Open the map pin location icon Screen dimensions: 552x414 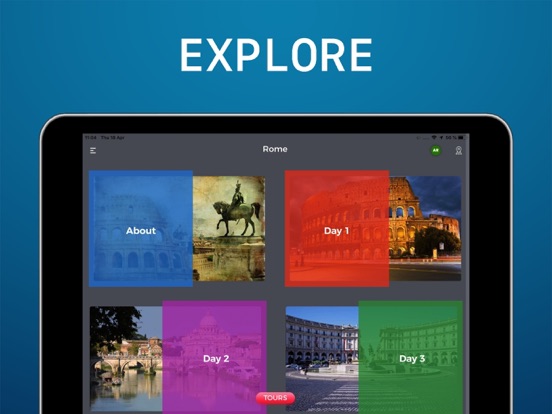(458, 151)
